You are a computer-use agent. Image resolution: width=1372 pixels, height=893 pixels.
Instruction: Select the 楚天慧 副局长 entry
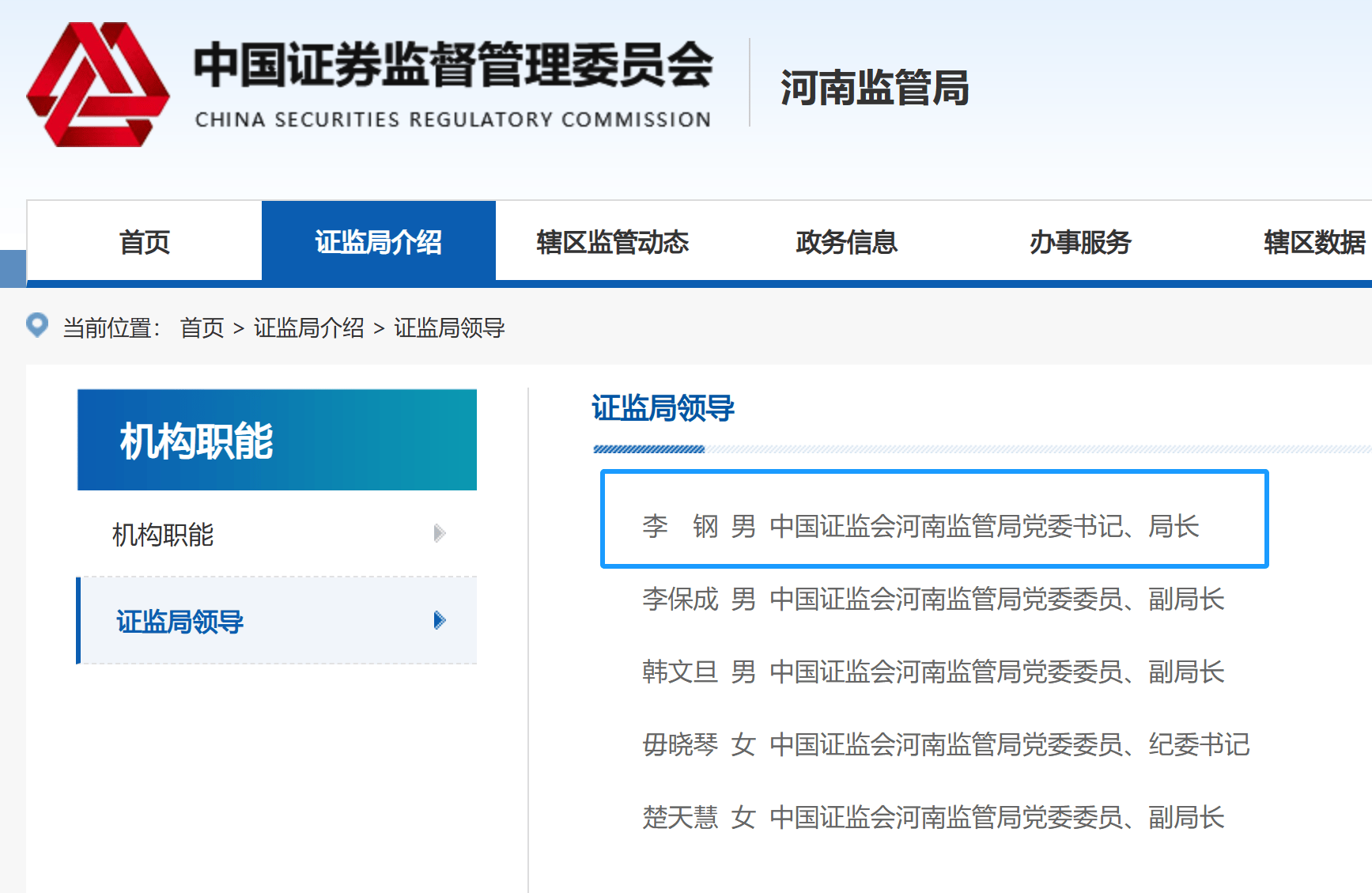[933, 817]
